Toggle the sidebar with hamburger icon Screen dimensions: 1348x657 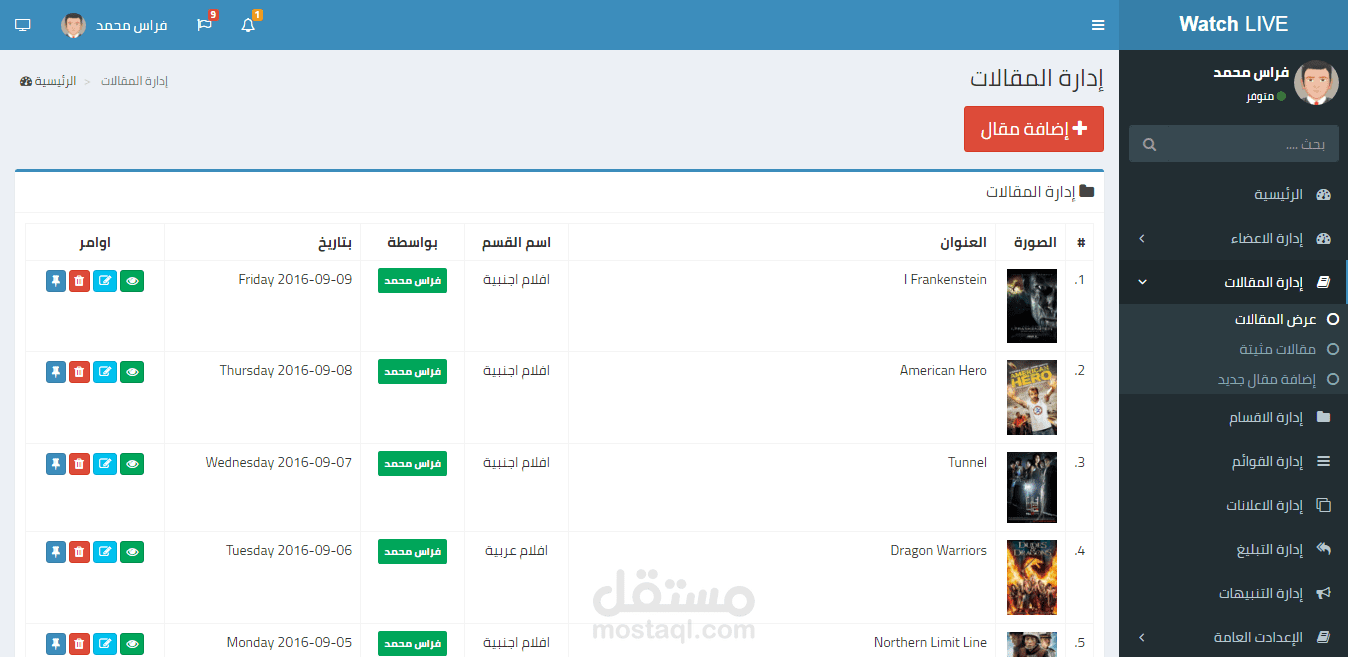click(1098, 25)
